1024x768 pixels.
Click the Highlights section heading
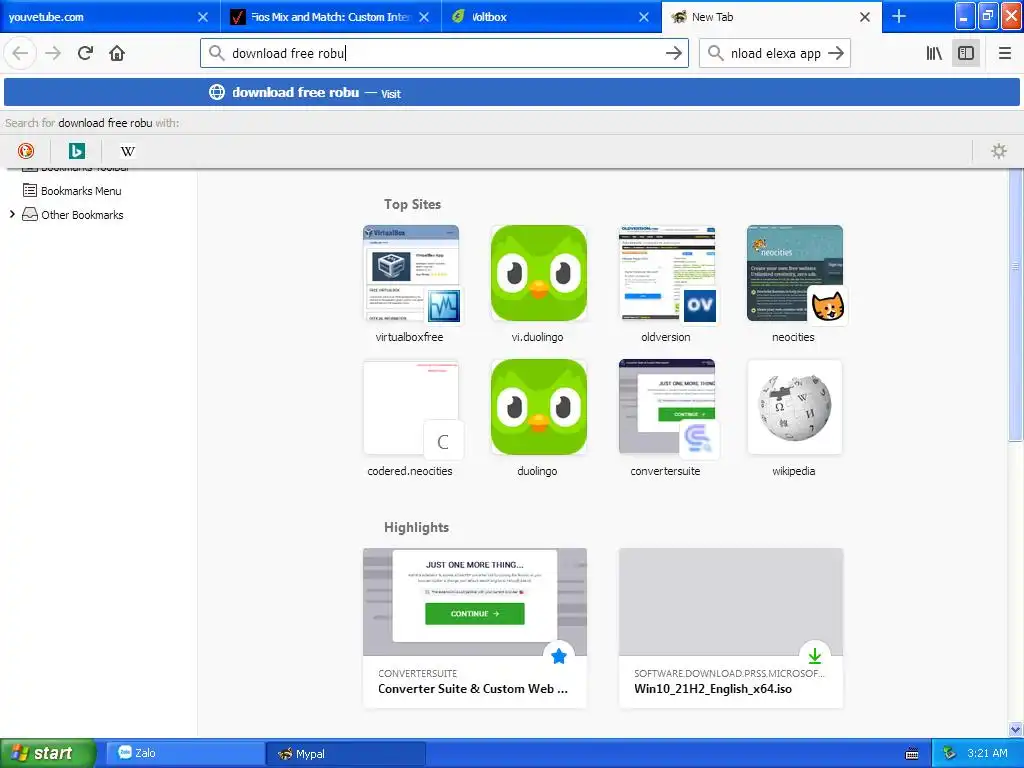click(416, 527)
